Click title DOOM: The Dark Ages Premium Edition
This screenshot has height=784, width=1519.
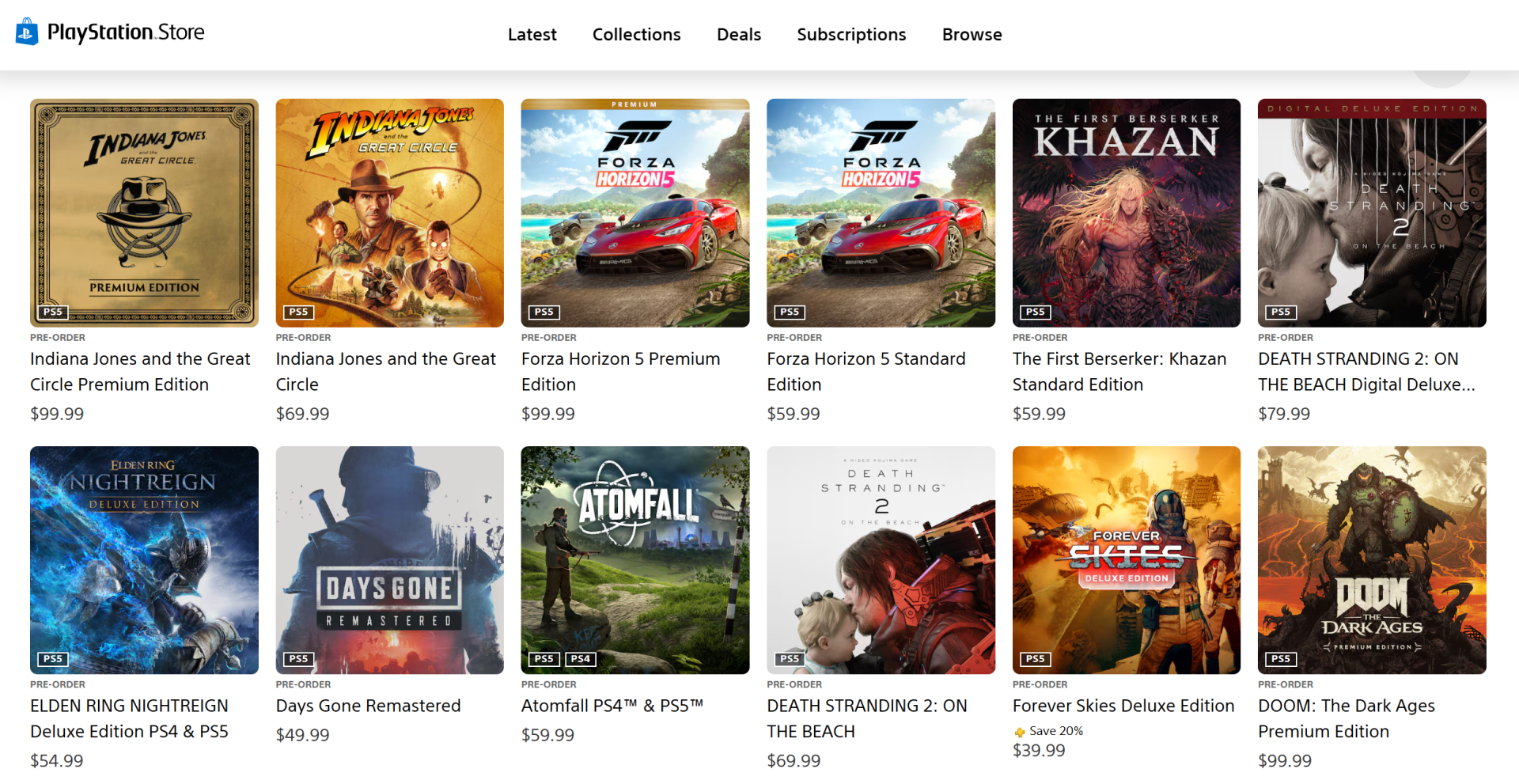(1347, 718)
